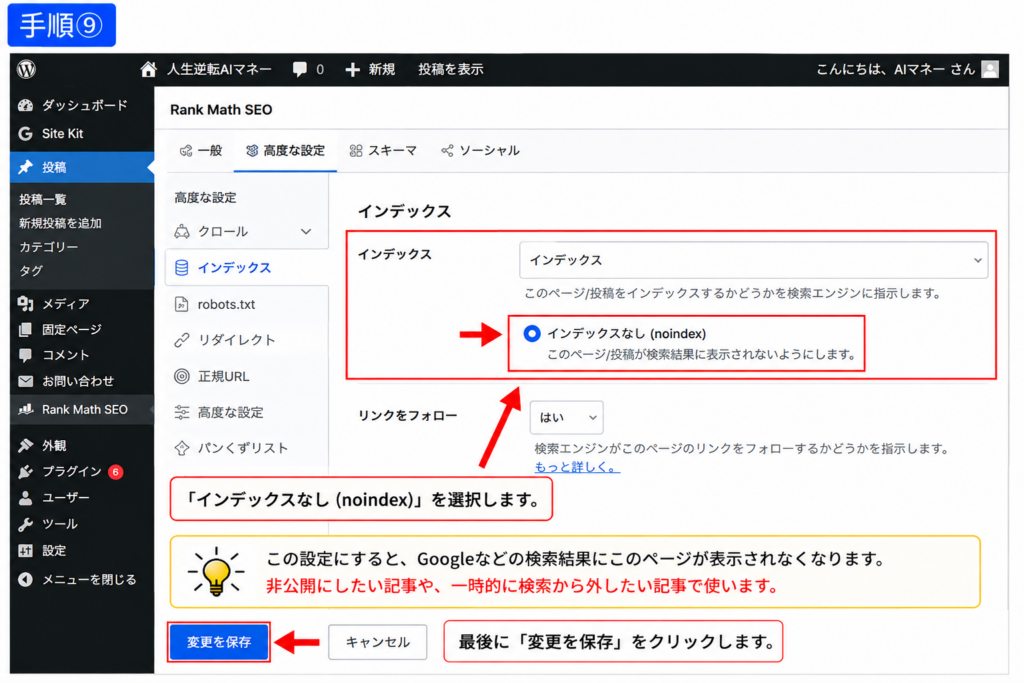Click the メニューを閉じる collapse arrow icon

tap(25, 579)
